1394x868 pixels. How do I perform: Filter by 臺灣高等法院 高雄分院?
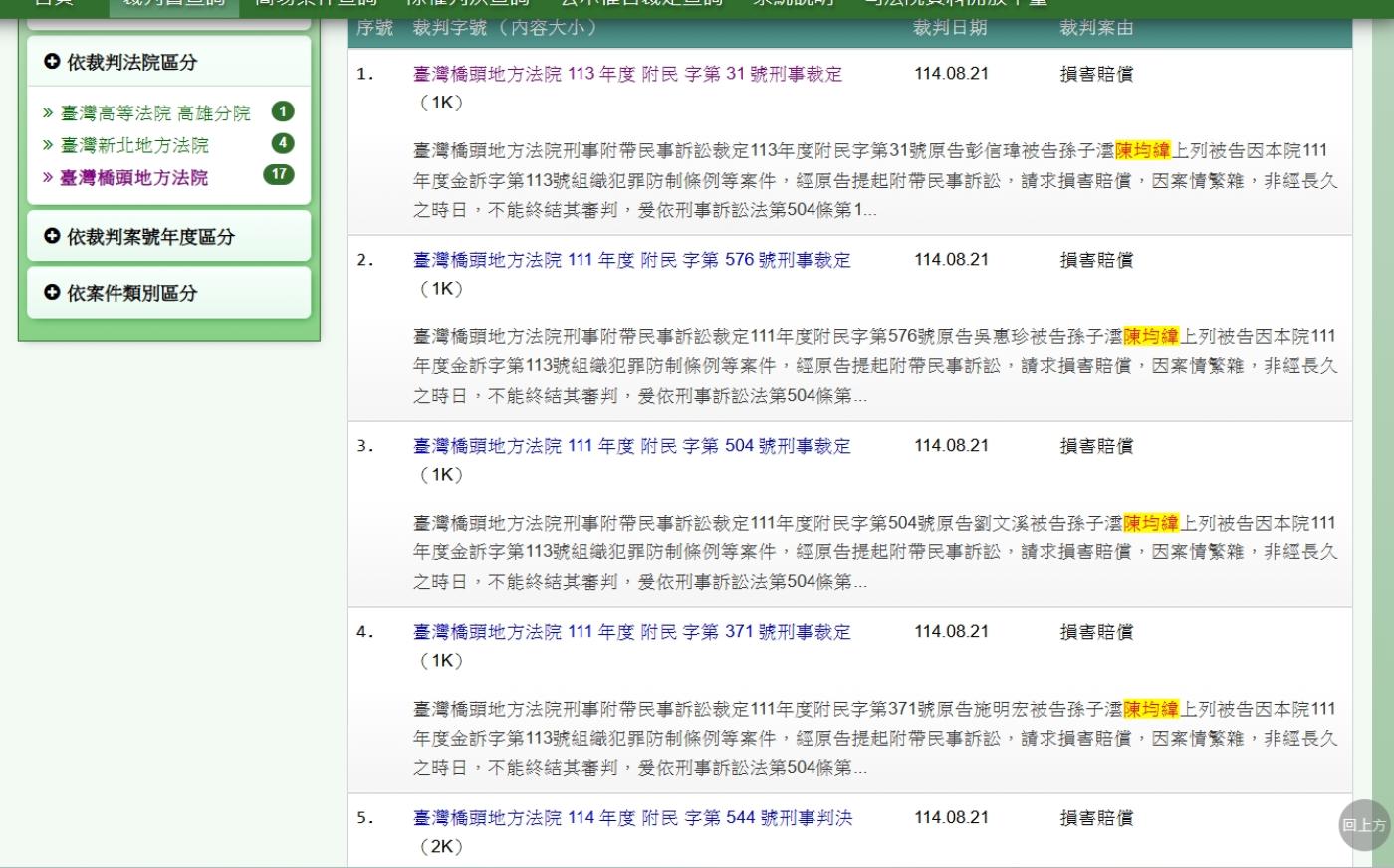tap(154, 113)
